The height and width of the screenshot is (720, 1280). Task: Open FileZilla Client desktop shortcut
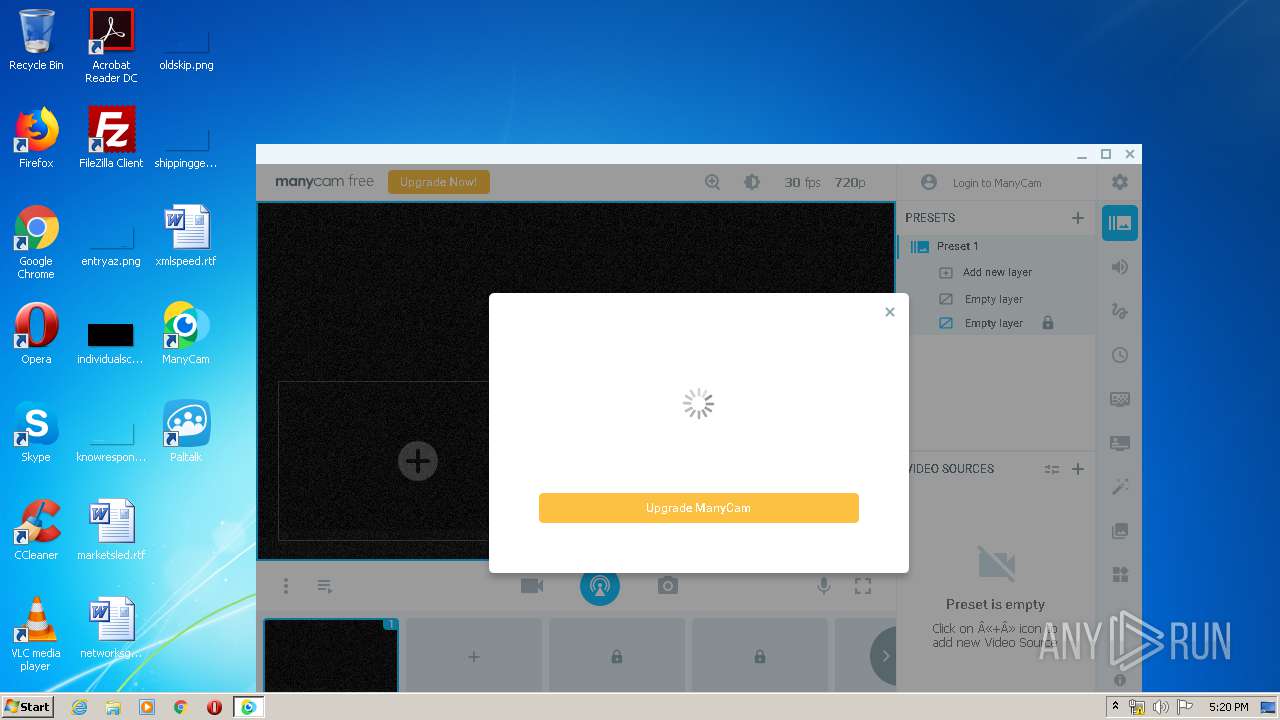click(111, 137)
